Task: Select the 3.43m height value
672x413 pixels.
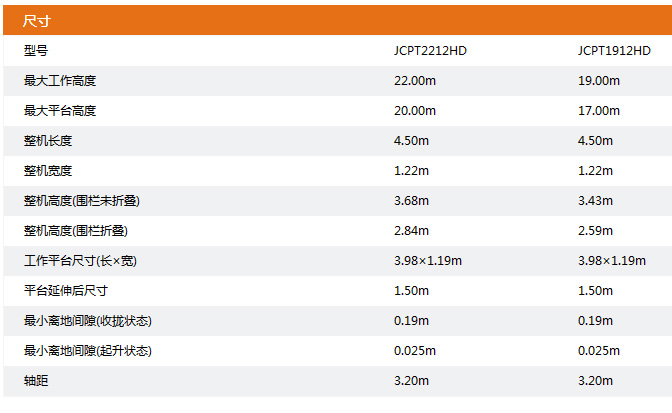Action: click(x=595, y=201)
